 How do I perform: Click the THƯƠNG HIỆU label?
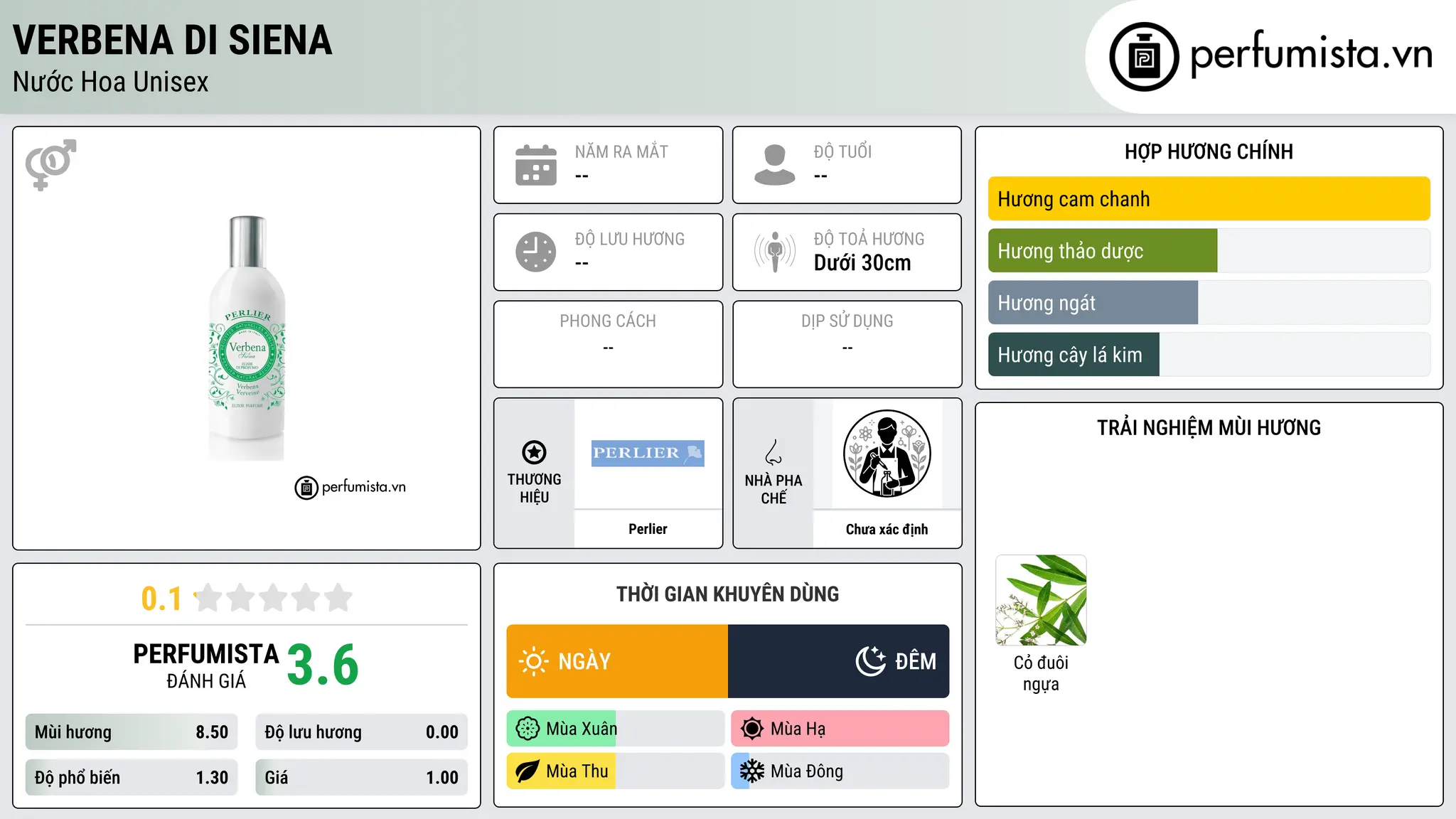[534, 488]
